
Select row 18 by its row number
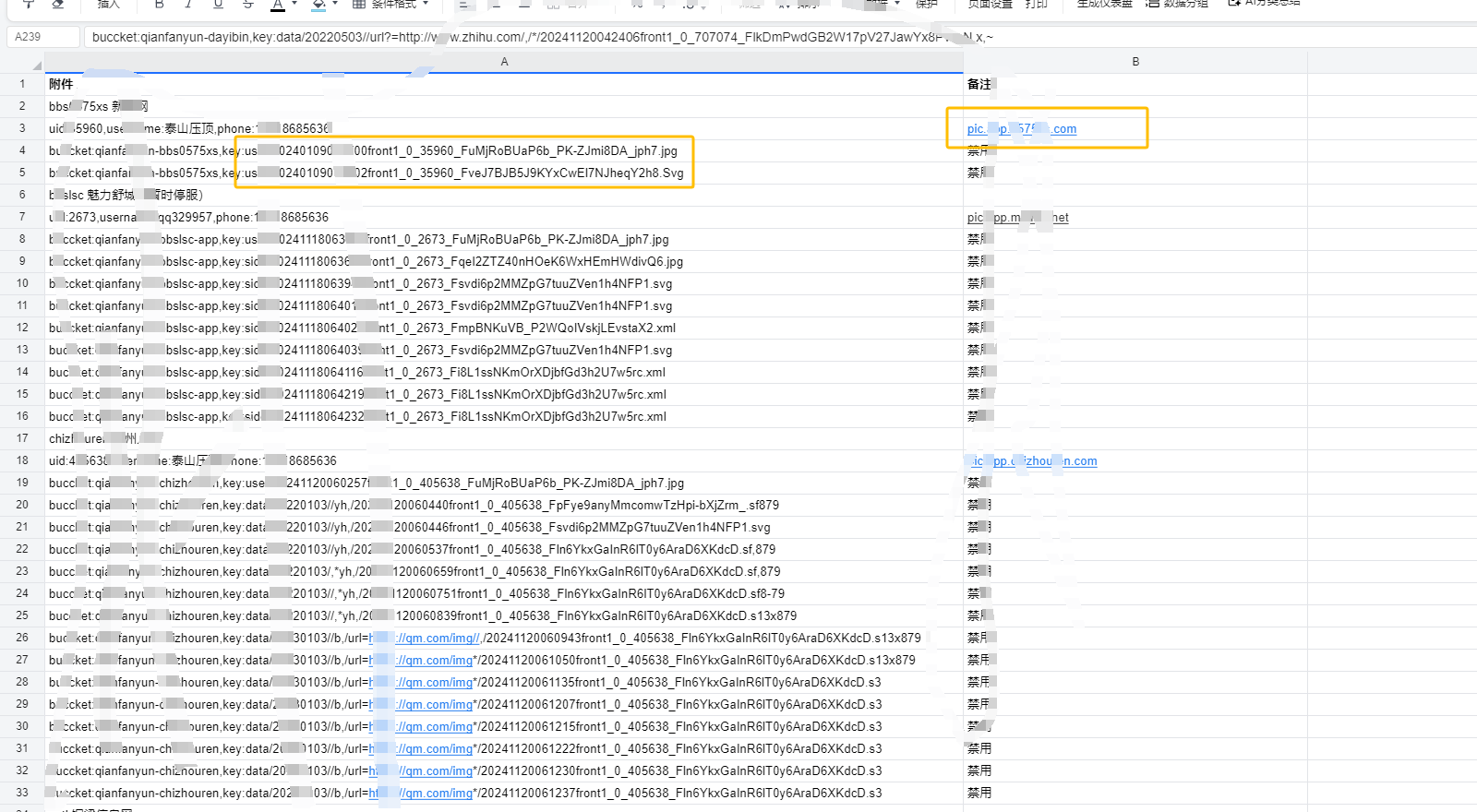pyautogui.click(x=22, y=460)
